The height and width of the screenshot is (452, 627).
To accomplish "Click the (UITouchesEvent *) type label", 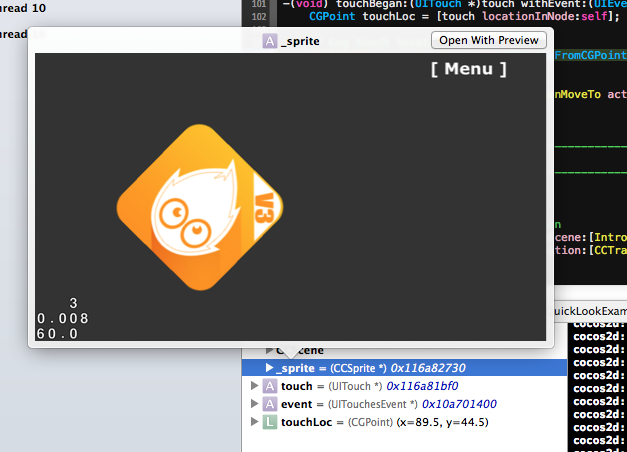I will coord(373,404).
